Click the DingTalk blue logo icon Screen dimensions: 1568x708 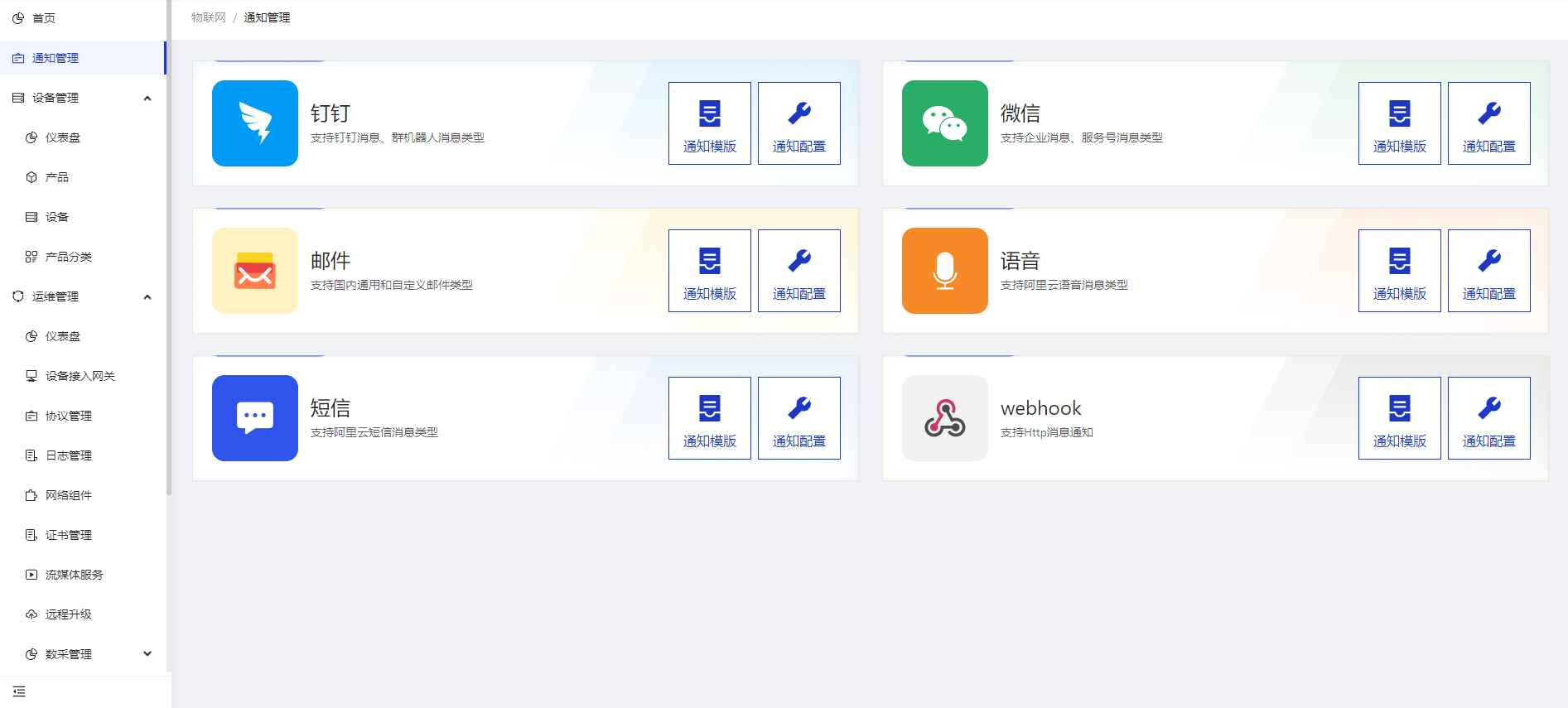[x=254, y=123]
